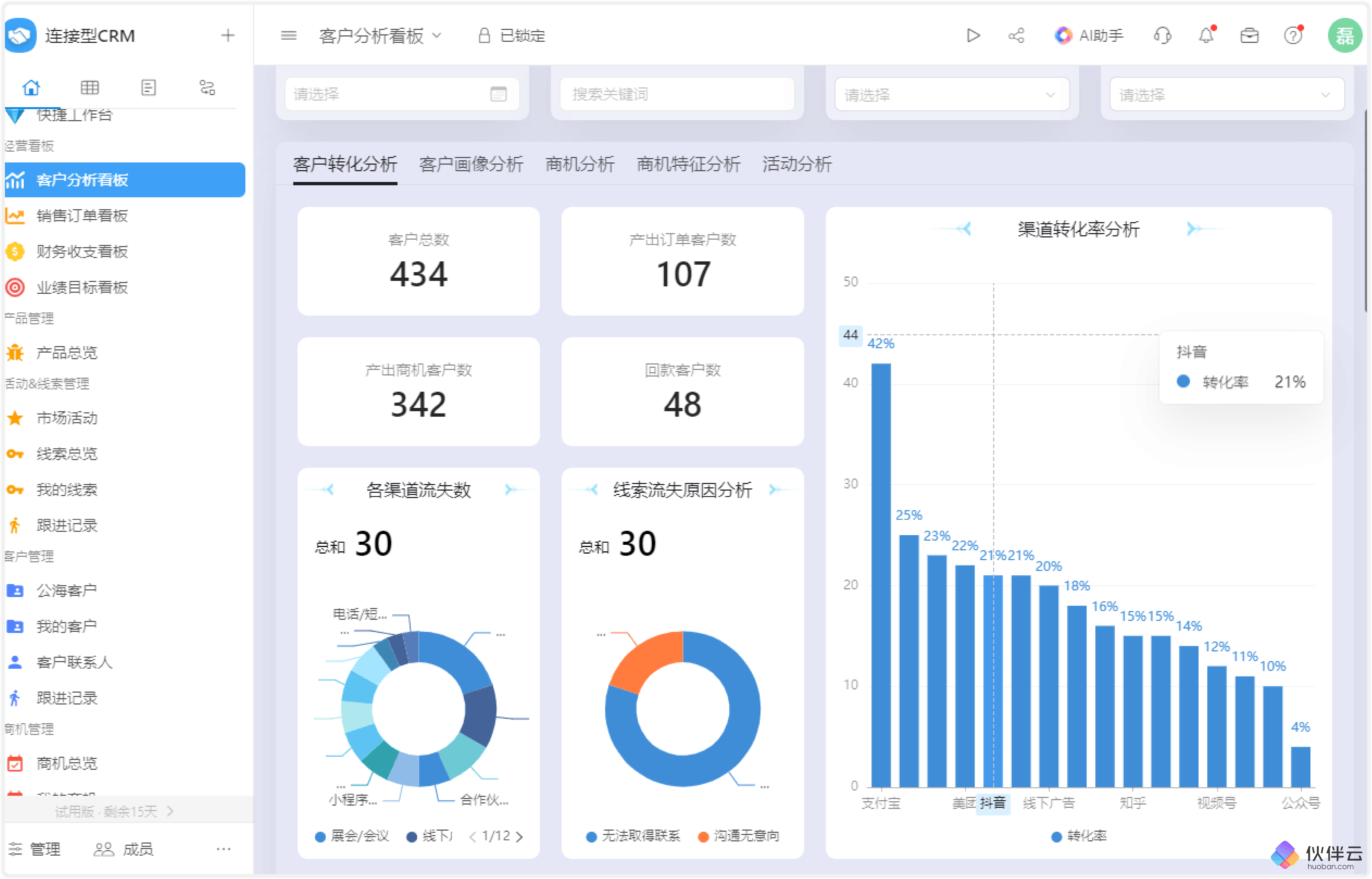The width and height of the screenshot is (1372, 879).
Task: Expand the fourth 请选择 dropdown at far right
Action: pyautogui.click(x=1227, y=94)
